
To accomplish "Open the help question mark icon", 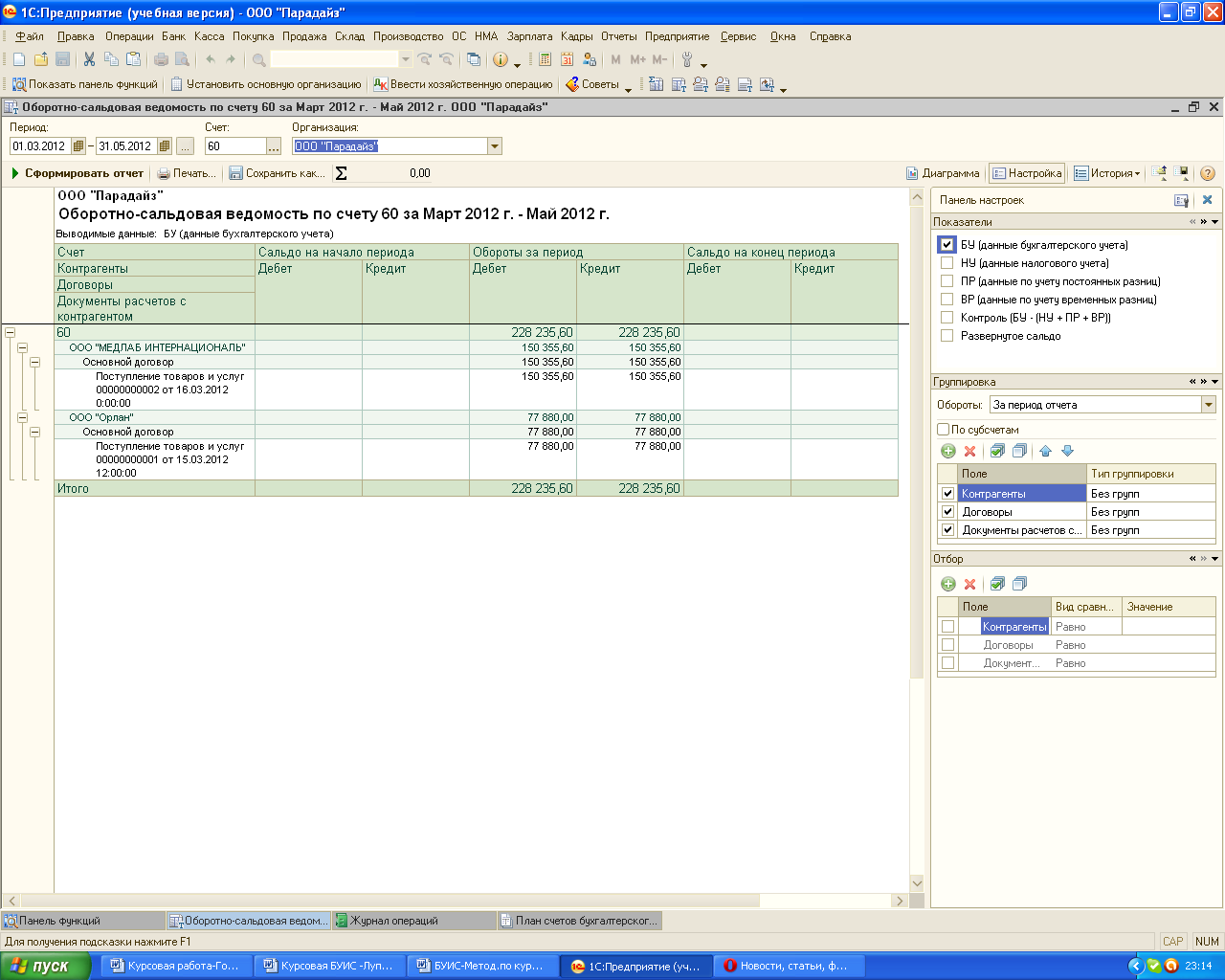I will point(1208,173).
